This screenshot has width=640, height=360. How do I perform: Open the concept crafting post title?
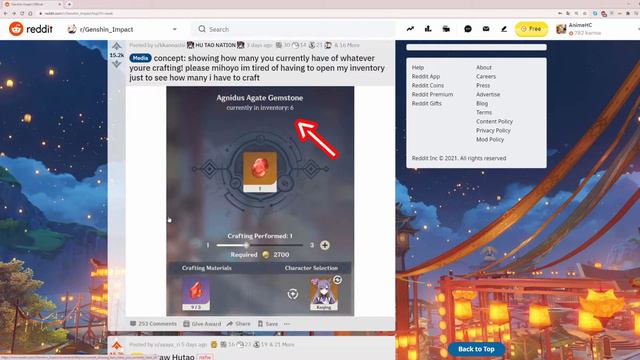(257, 68)
